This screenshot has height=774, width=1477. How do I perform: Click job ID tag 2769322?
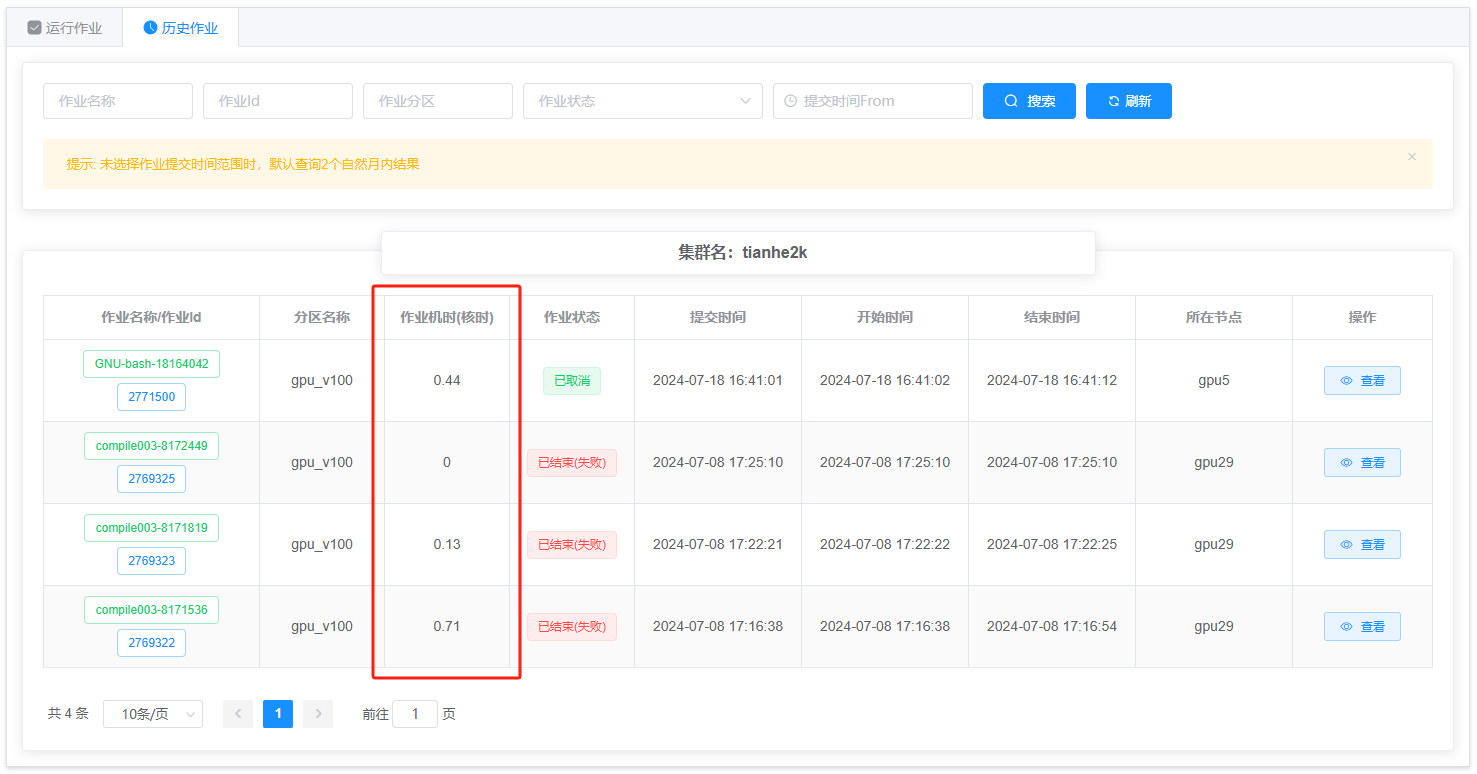151,643
